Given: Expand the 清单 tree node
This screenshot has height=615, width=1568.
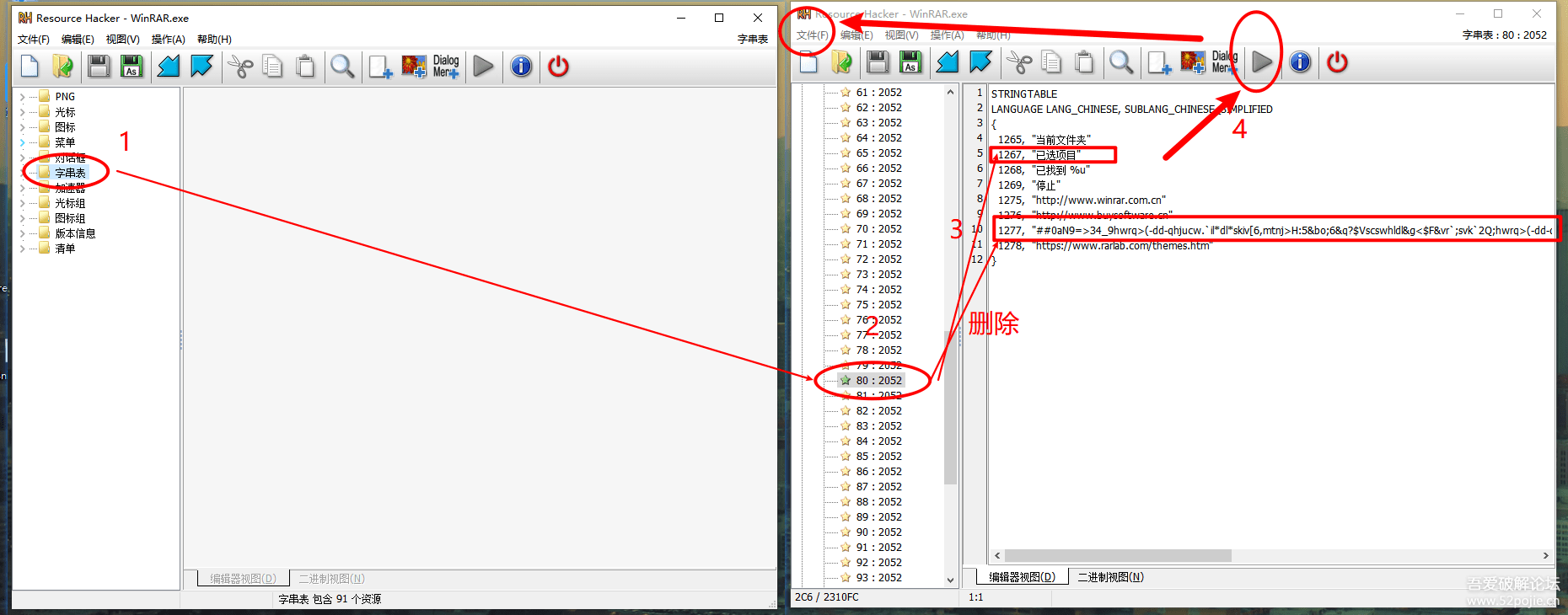Looking at the screenshot, I should click(22, 249).
